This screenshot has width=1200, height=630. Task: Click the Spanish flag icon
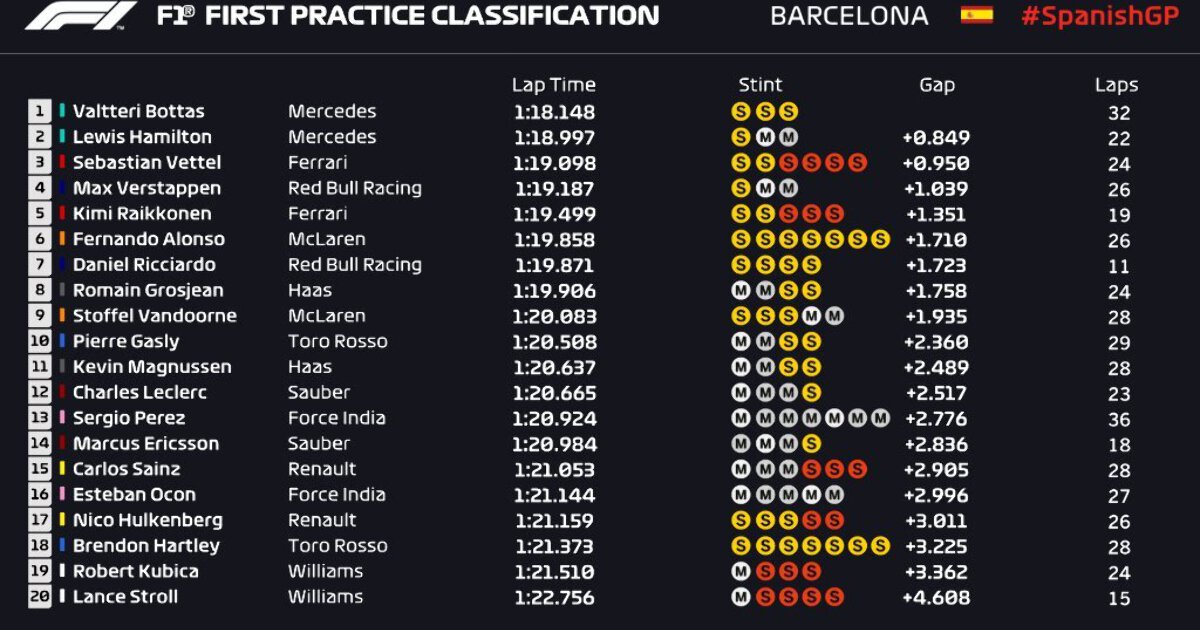click(976, 15)
